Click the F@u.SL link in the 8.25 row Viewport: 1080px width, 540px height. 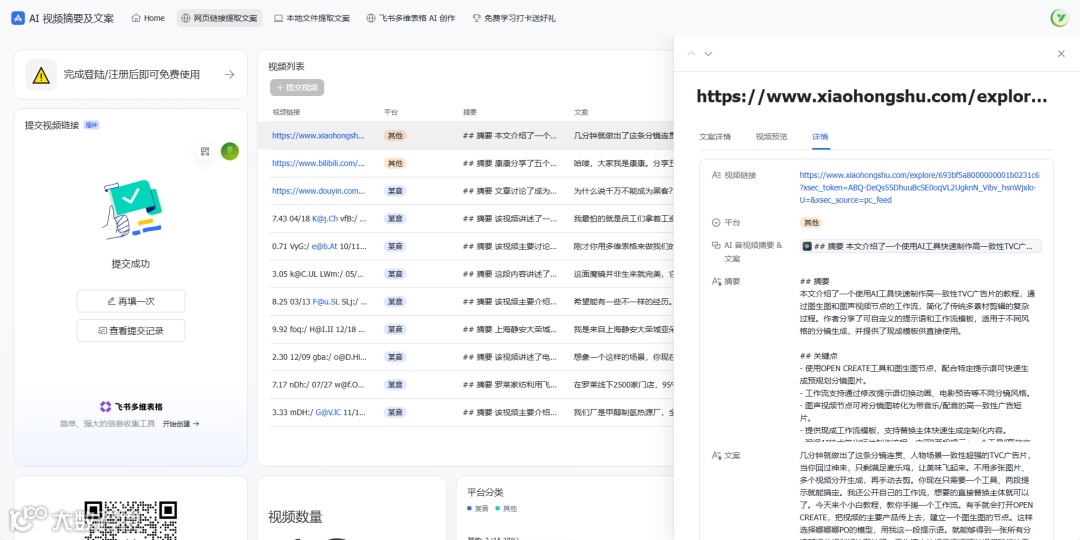click(326, 301)
